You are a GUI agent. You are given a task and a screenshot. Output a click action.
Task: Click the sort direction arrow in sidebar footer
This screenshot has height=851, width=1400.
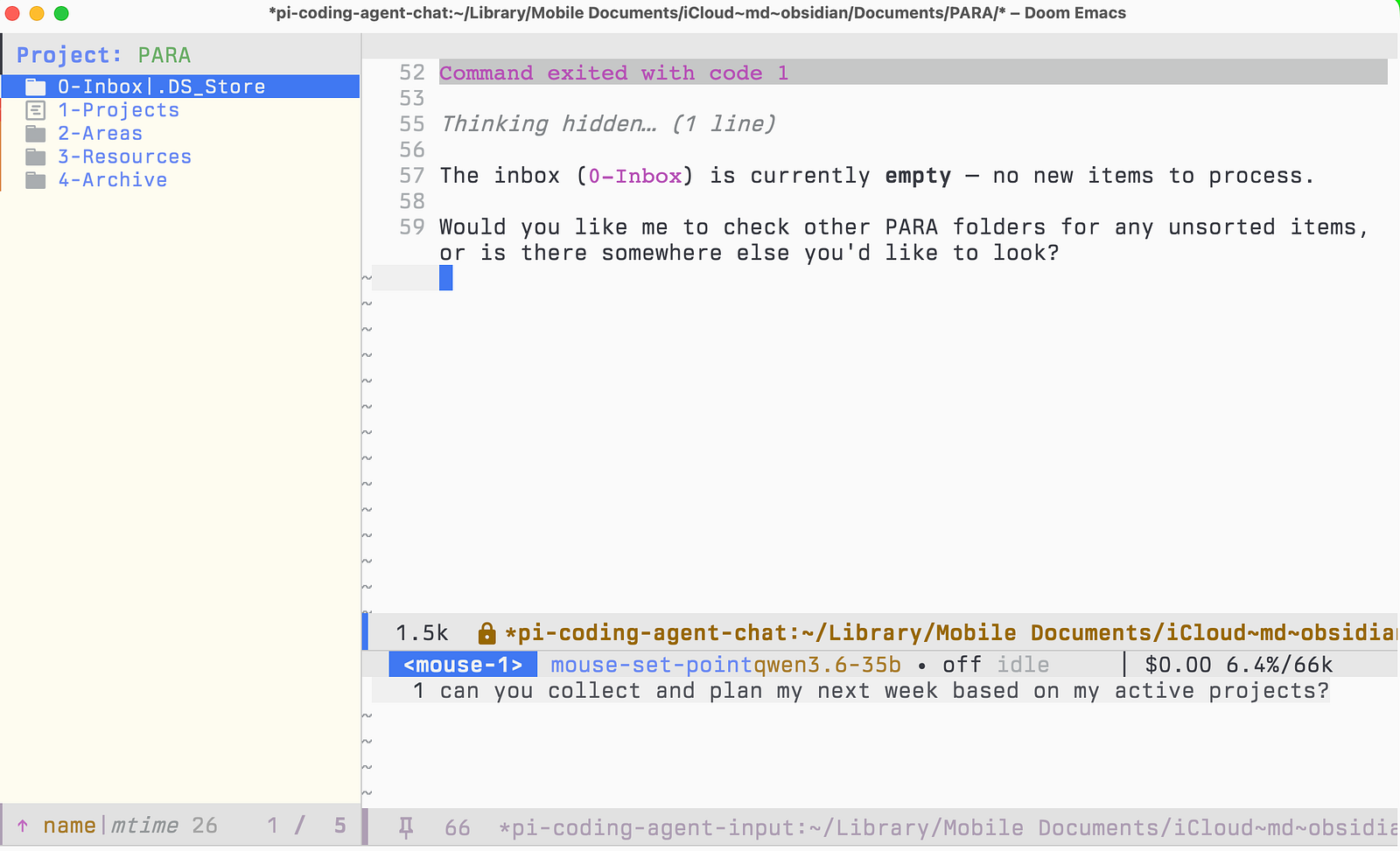tap(23, 826)
